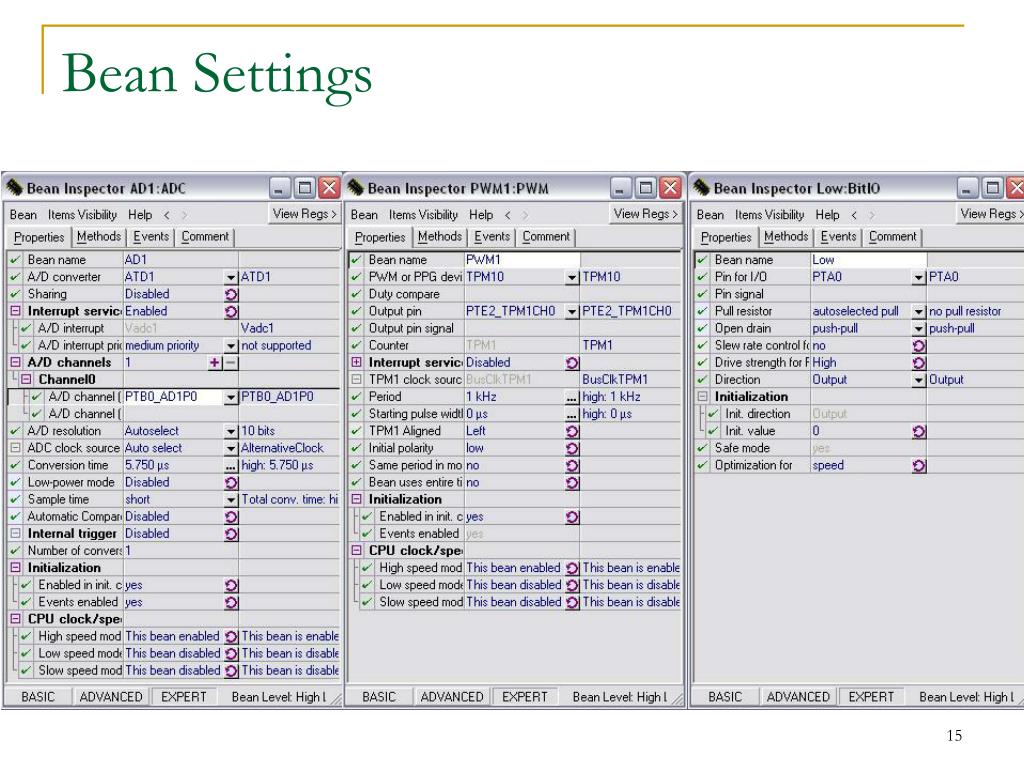
Task: Click Sample time row checkmark in AD1
Action: [x=15, y=499]
